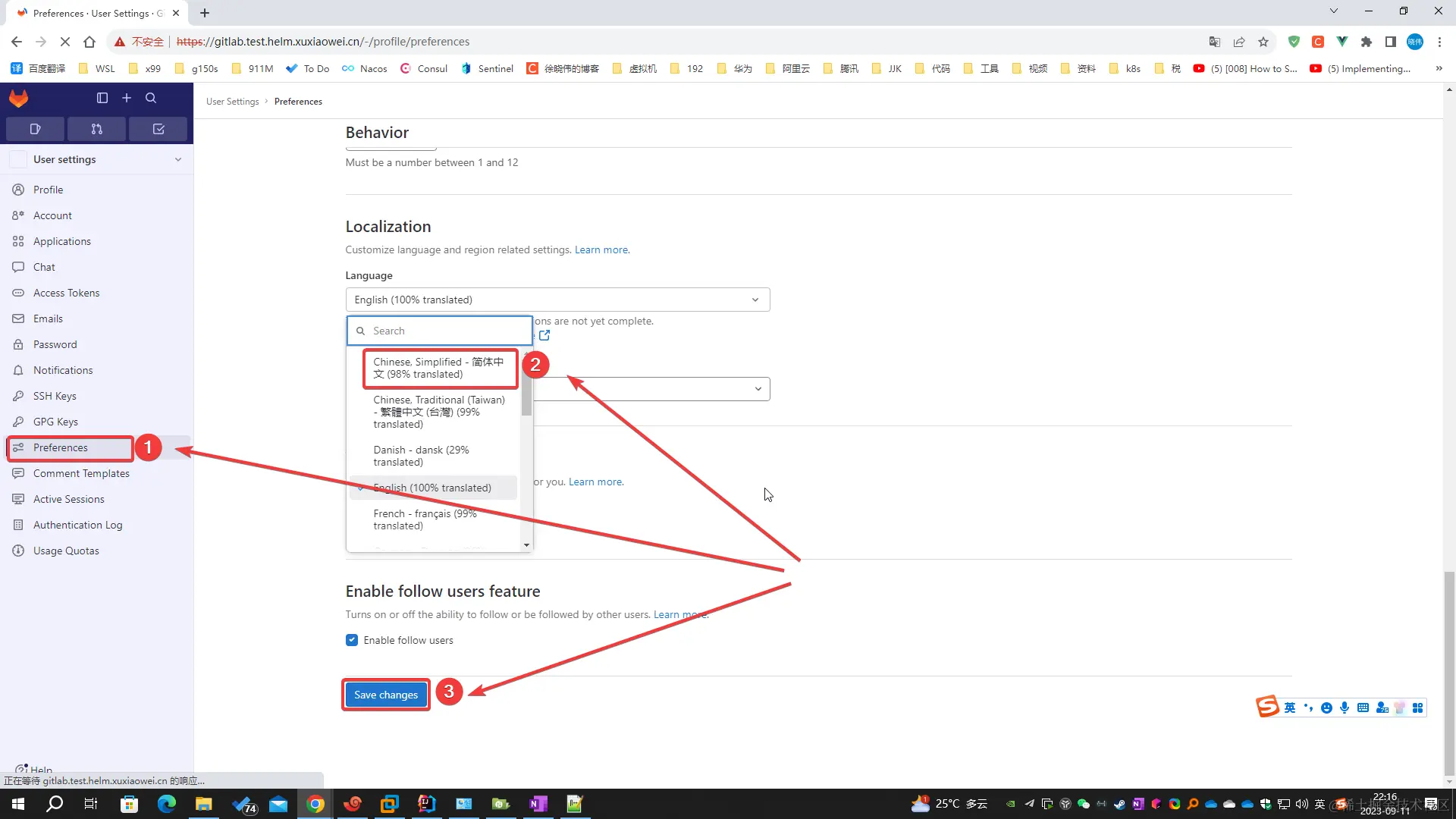The image size is (1456, 819).
Task: Open the second dropdown below language
Action: tap(651, 389)
